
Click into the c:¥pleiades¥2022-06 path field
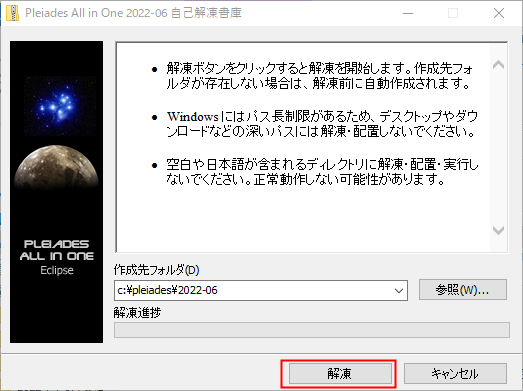[x=253, y=291]
